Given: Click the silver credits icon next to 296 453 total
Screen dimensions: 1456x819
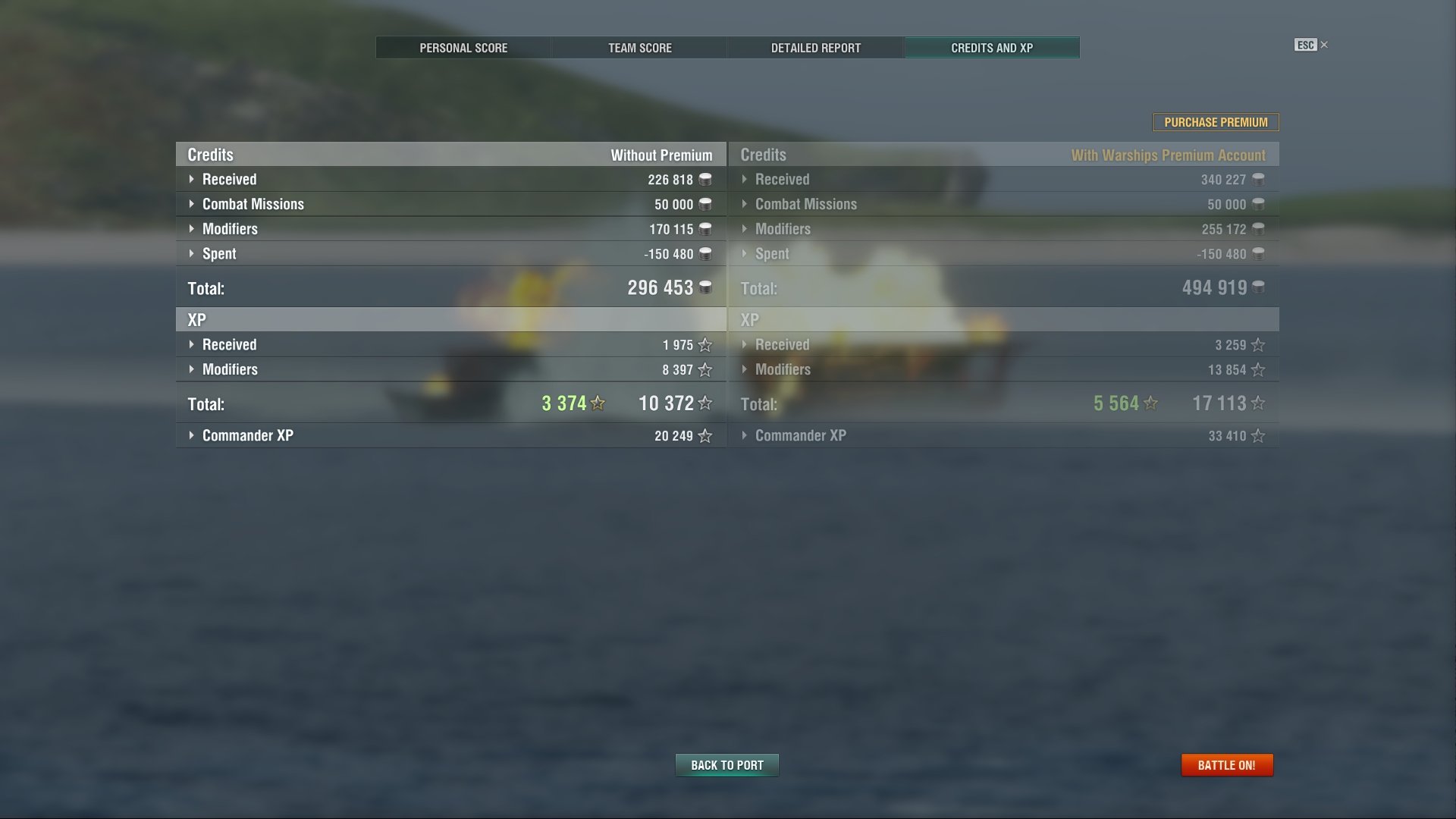Looking at the screenshot, I should tap(705, 287).
